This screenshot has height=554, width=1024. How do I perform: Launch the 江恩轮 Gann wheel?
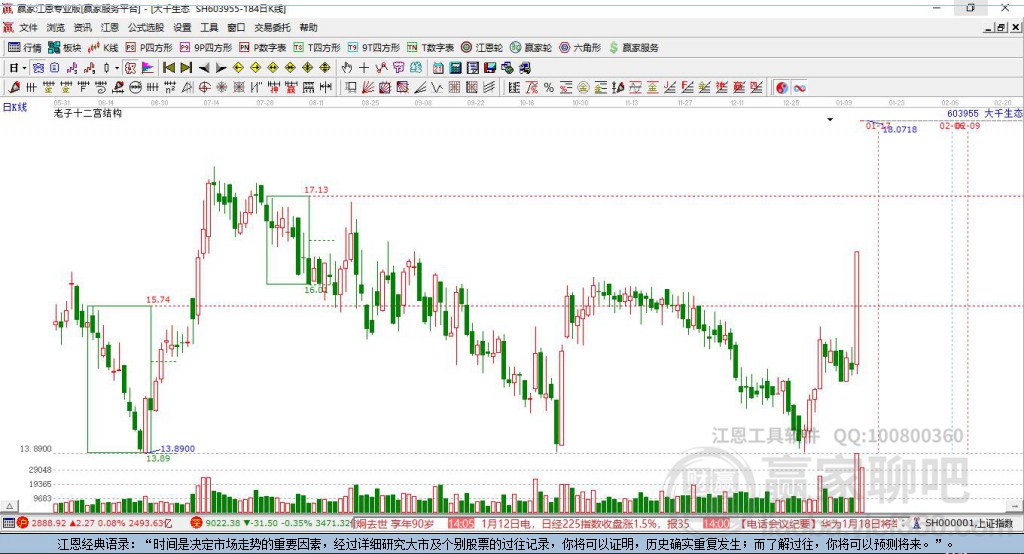(x=482, y=48)
